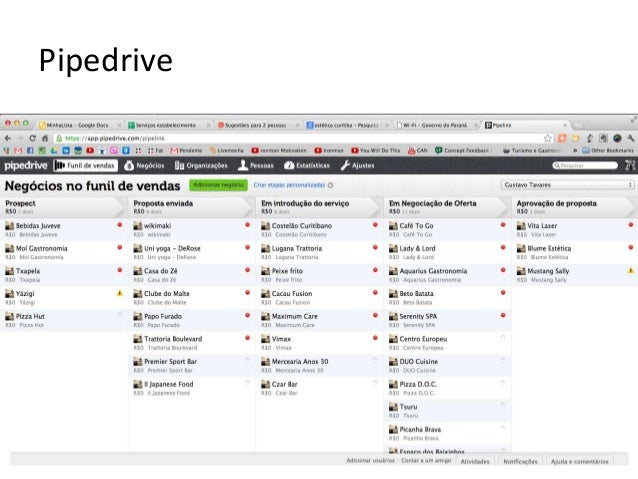Image resolution: width=638 pixels, height=479 pixels.
Task: Open the Funil de vendas tab
Action: coord(86,166)
